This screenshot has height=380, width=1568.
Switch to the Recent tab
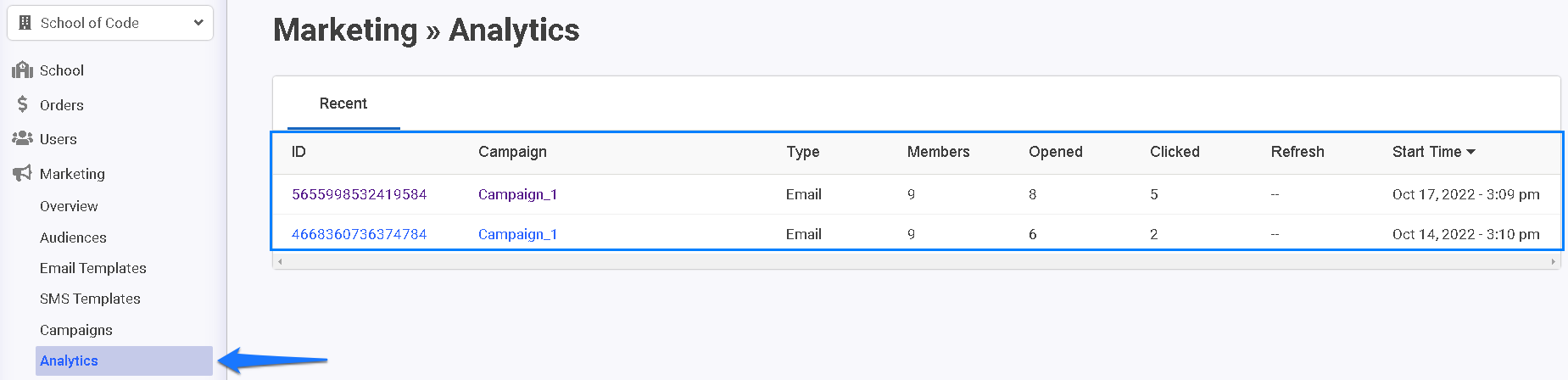tap(343, 103)
